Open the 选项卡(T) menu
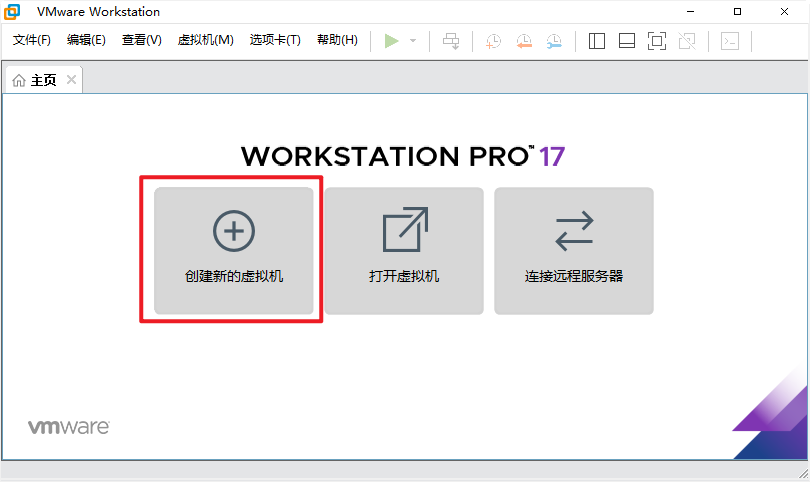The image size is (810, 482). (275, 40)
